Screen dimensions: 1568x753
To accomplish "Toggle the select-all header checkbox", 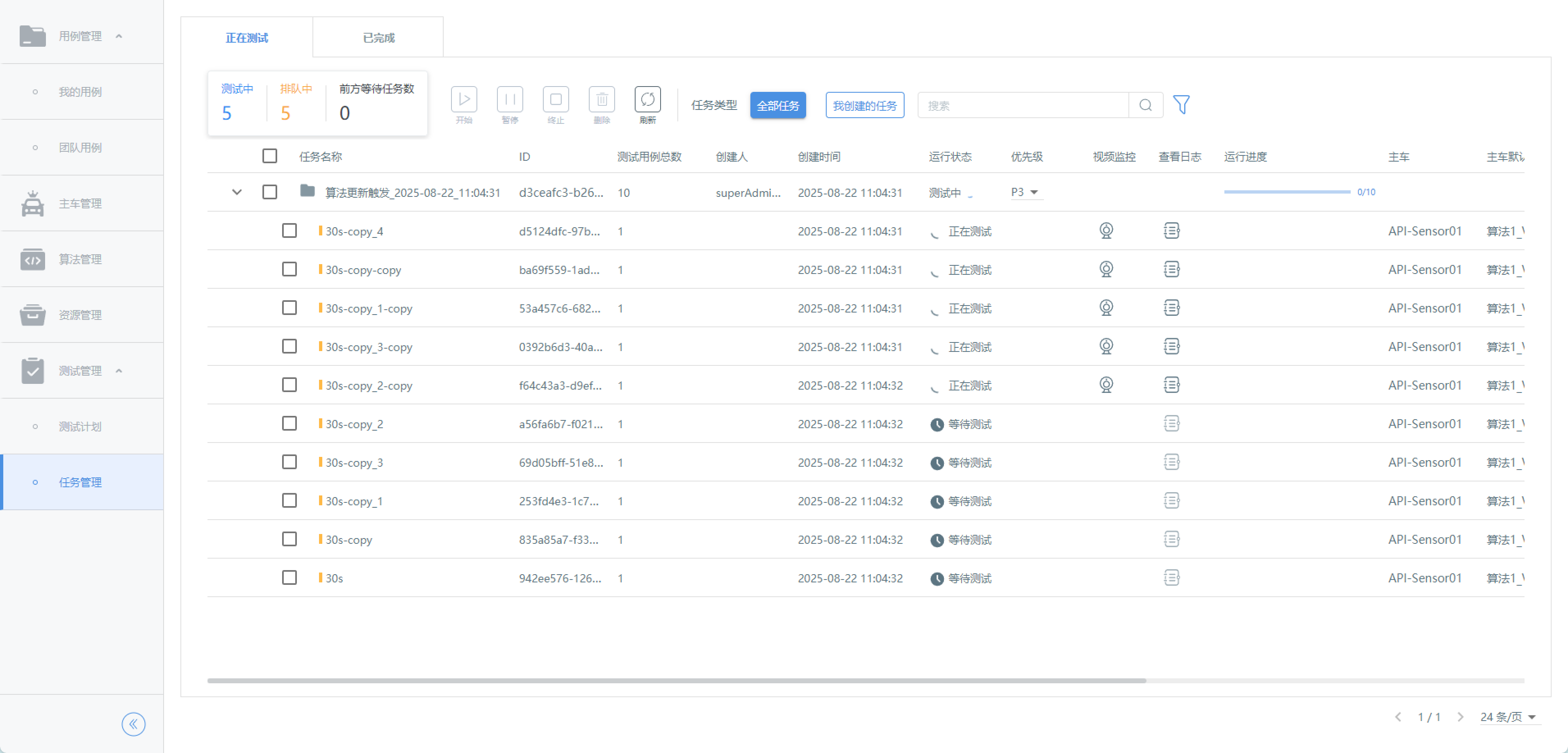I will point(270,156).
